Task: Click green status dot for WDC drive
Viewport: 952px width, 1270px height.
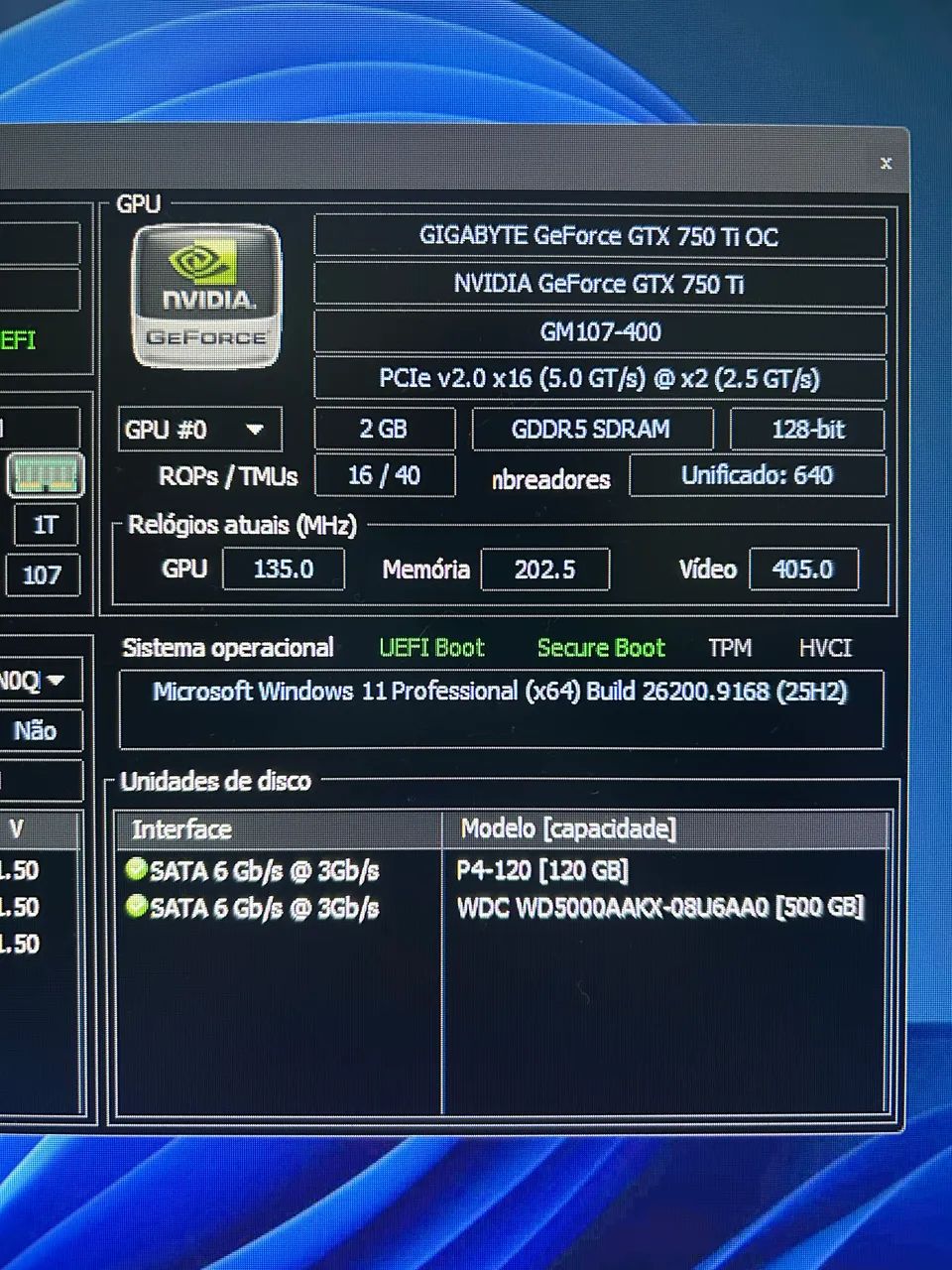Action: 137,907
